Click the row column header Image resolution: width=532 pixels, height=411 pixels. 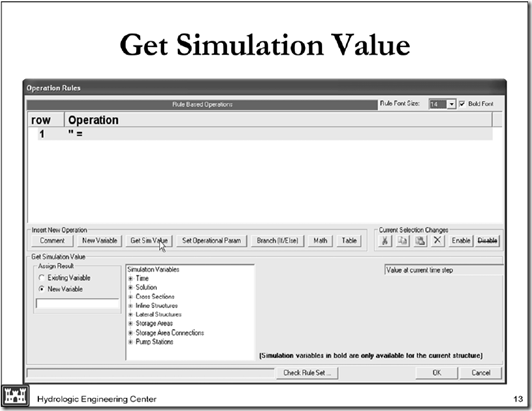[x=46, y=120]
